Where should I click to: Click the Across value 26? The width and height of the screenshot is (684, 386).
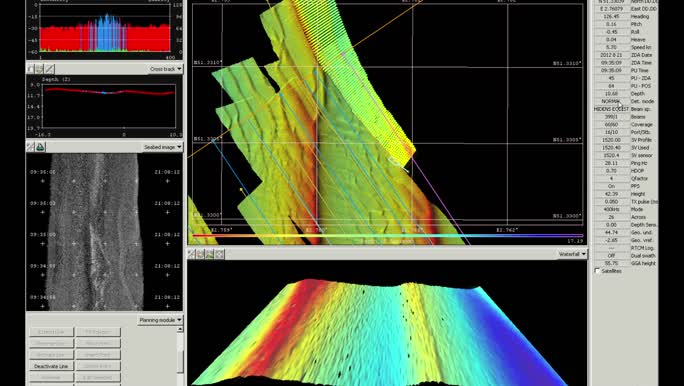pos(611,217)
